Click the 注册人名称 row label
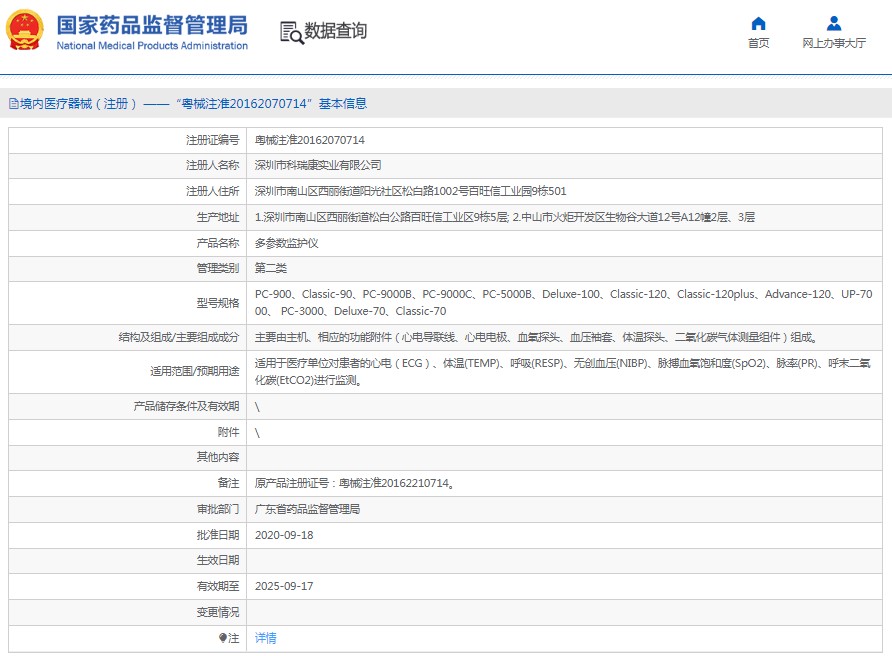This screenshot has height=656, width=892. [212, 165]
